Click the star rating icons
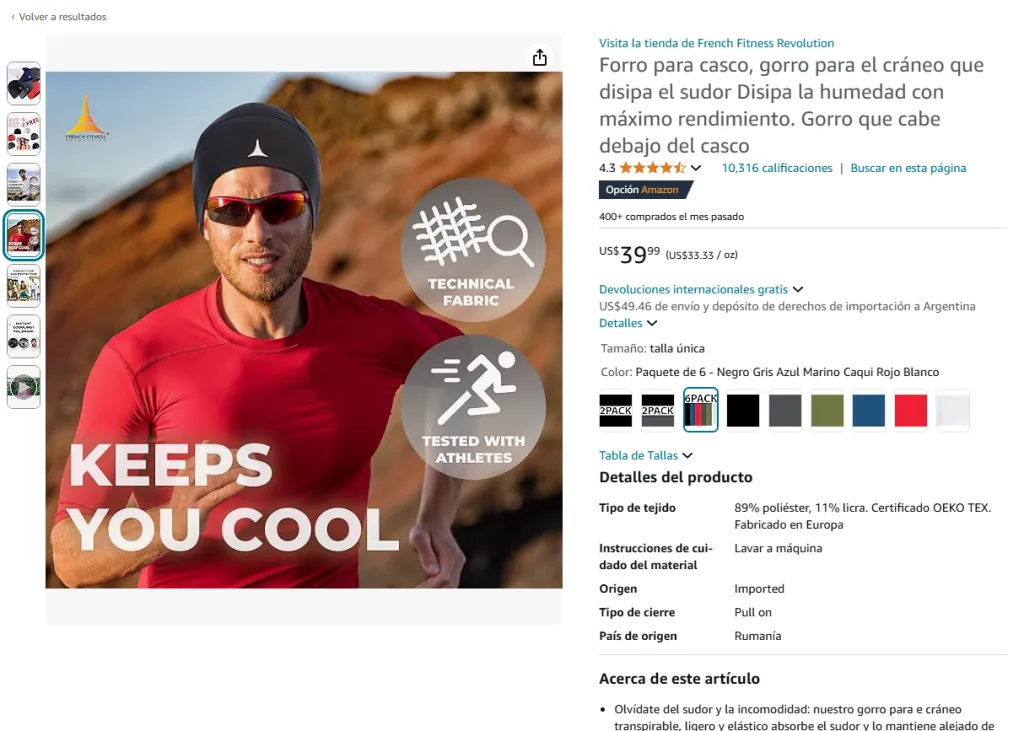Viewport: 1024px width, 731px height. coord(652,168)
